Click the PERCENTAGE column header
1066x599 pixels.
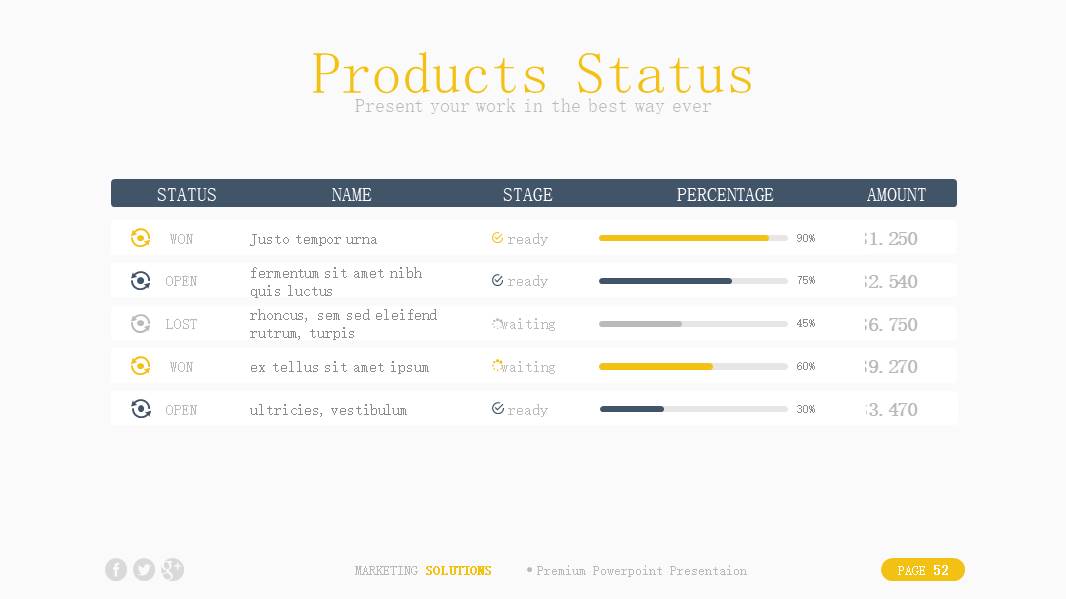point(725,195)
